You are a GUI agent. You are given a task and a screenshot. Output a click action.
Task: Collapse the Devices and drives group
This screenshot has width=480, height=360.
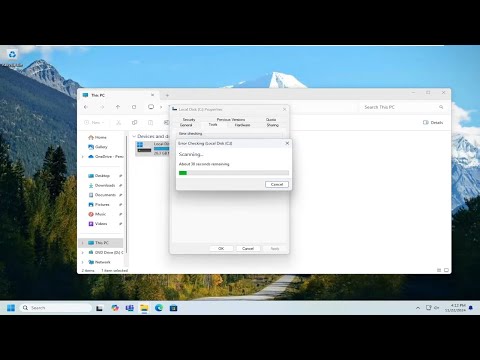(x=134, y=136)
